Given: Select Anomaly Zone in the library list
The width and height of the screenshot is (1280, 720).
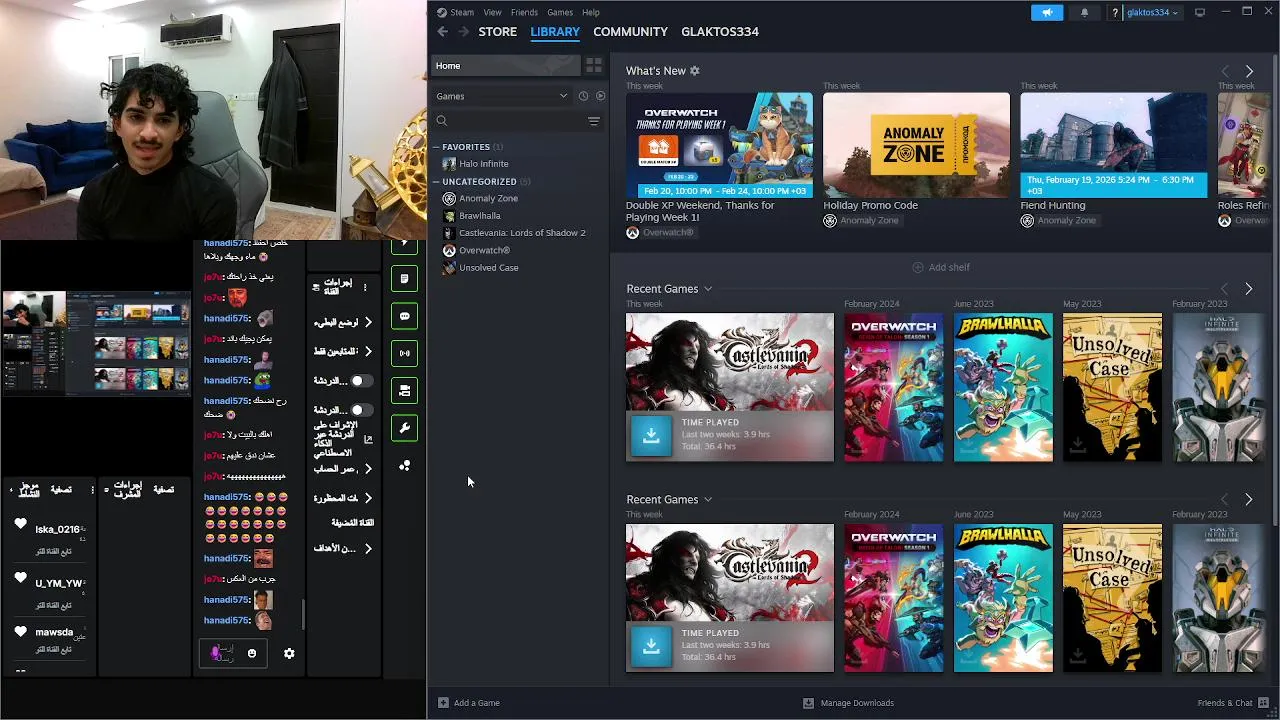Looking at the screenshot, I should point(488,198).
